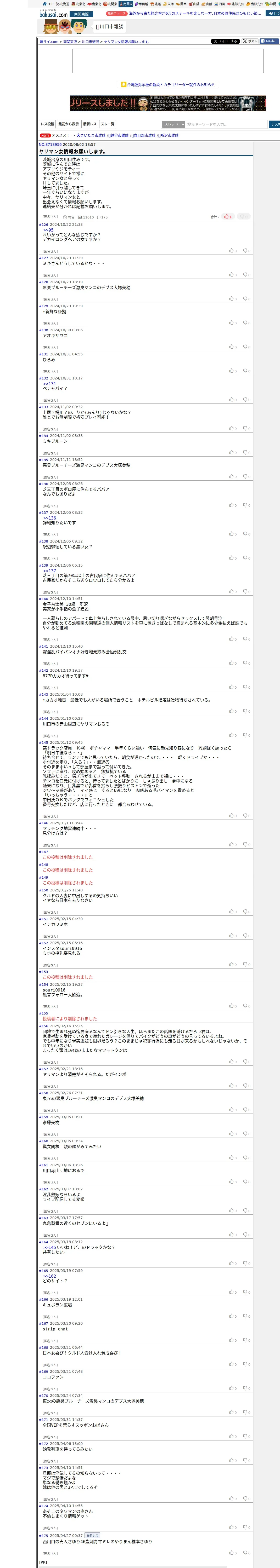Open recommended さいたま市雑談 link

[91, 136]
